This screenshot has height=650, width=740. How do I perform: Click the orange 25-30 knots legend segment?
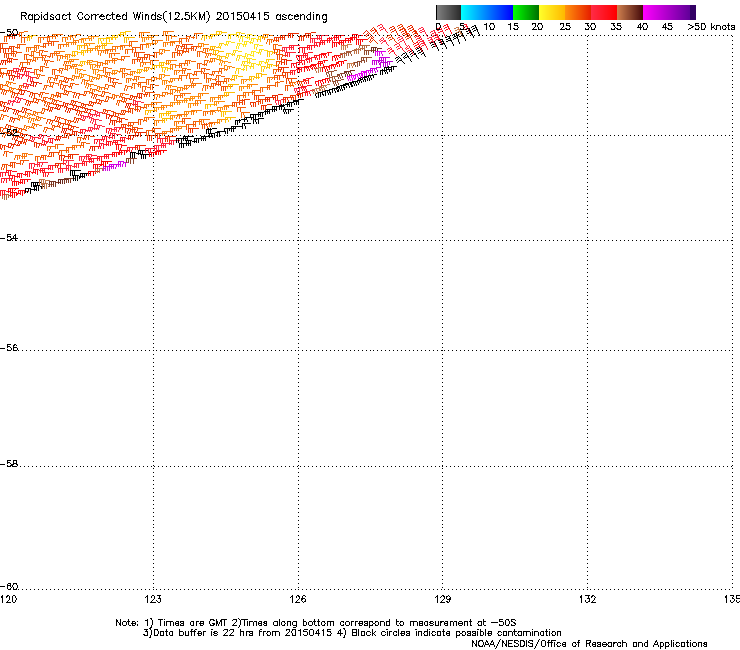(578, 12)
